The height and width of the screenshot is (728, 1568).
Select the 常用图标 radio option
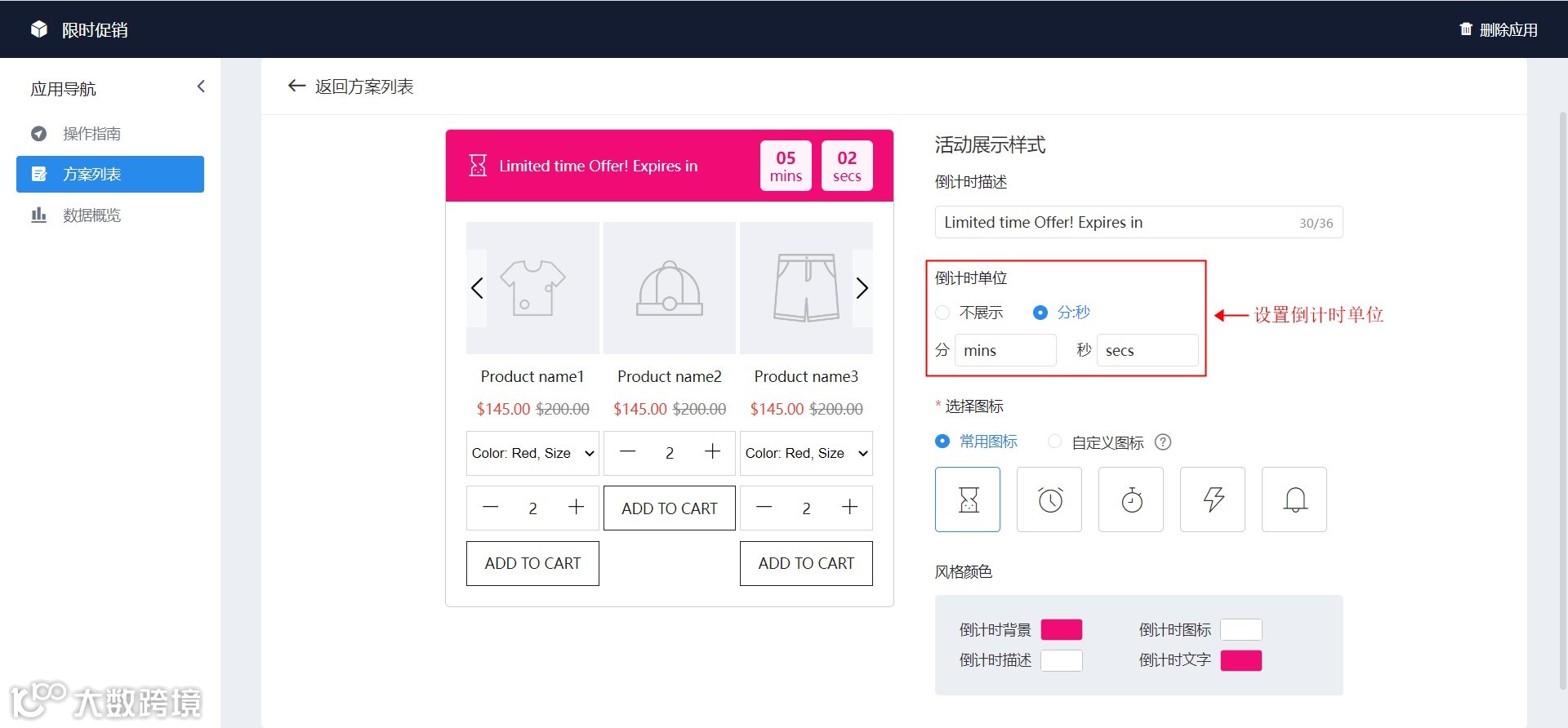point(942,442)
